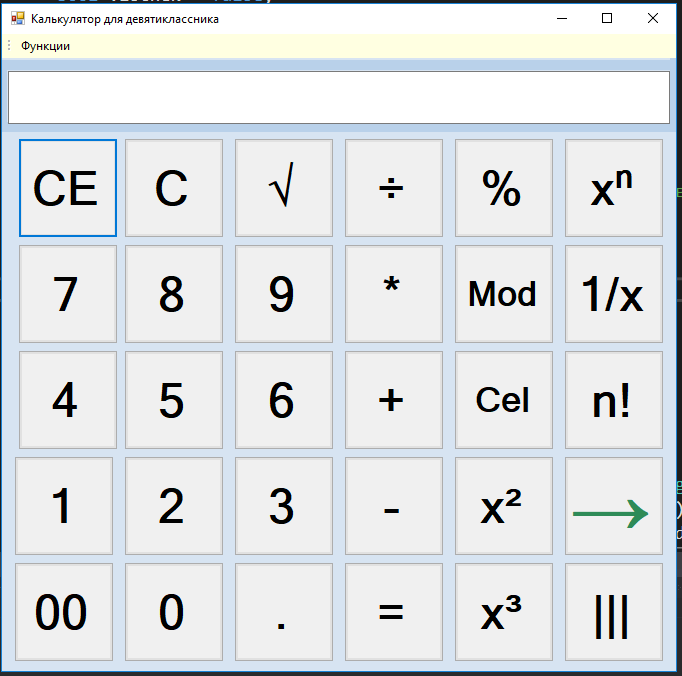
Task: Select the addition + operator
Action: click(394, 400)
